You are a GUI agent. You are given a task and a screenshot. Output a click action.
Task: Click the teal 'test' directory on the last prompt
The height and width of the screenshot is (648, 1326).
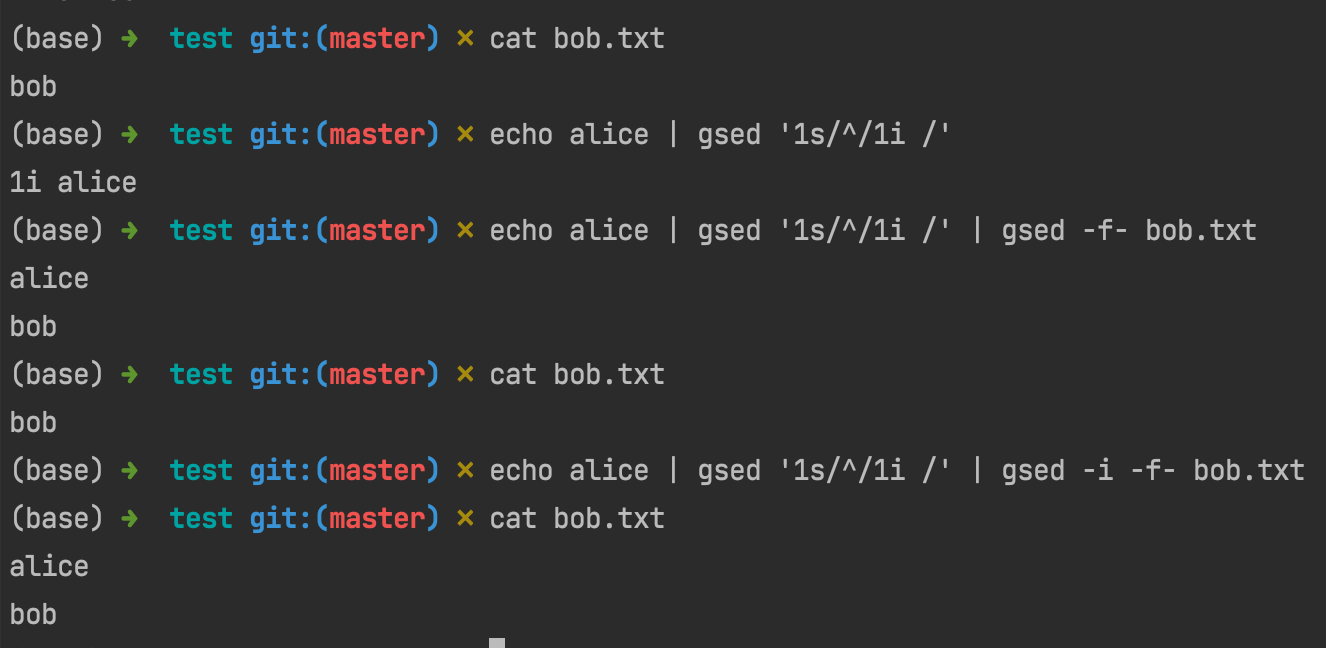point(201,518)
